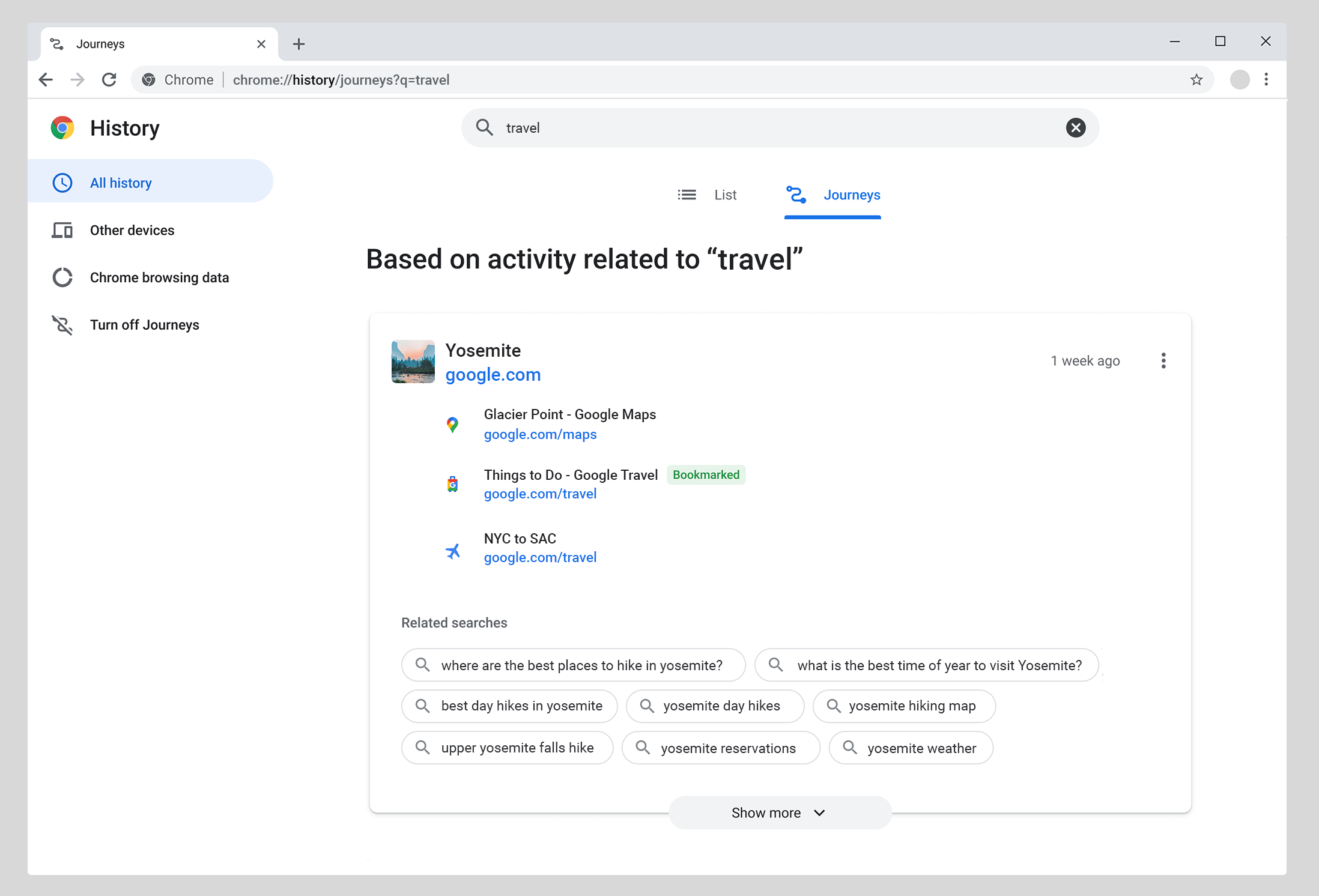Click the Yosemite thumbnail image
Viewport: 1319px width, 896px height.
(413, 362)
